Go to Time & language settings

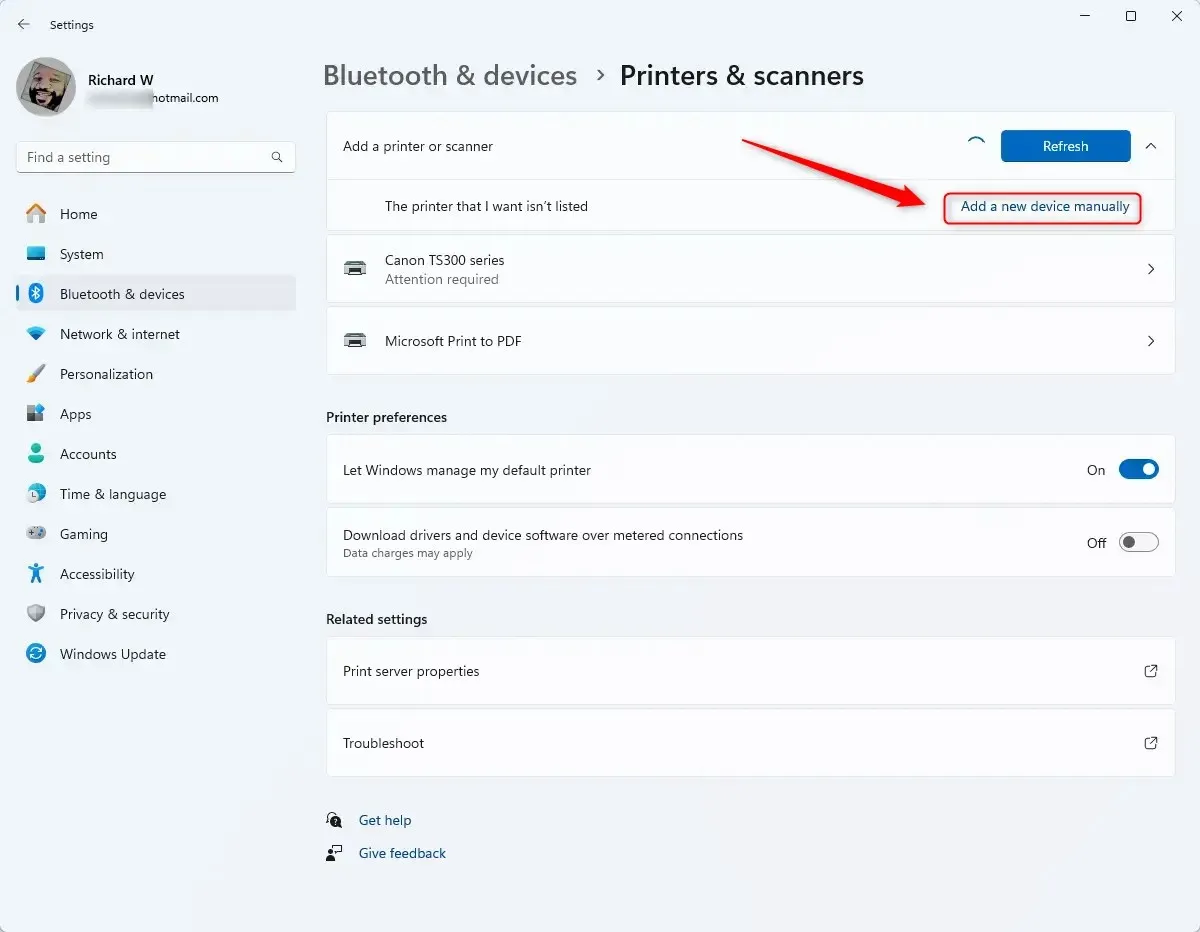112,494
